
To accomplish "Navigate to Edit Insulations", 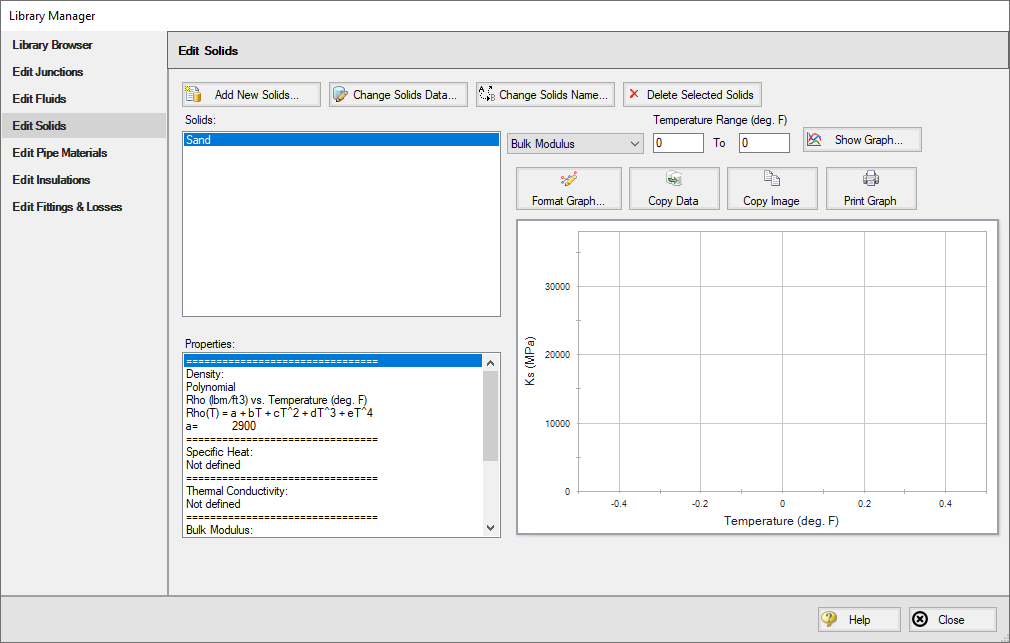I will pyautogui.click(x=52, y=180).
